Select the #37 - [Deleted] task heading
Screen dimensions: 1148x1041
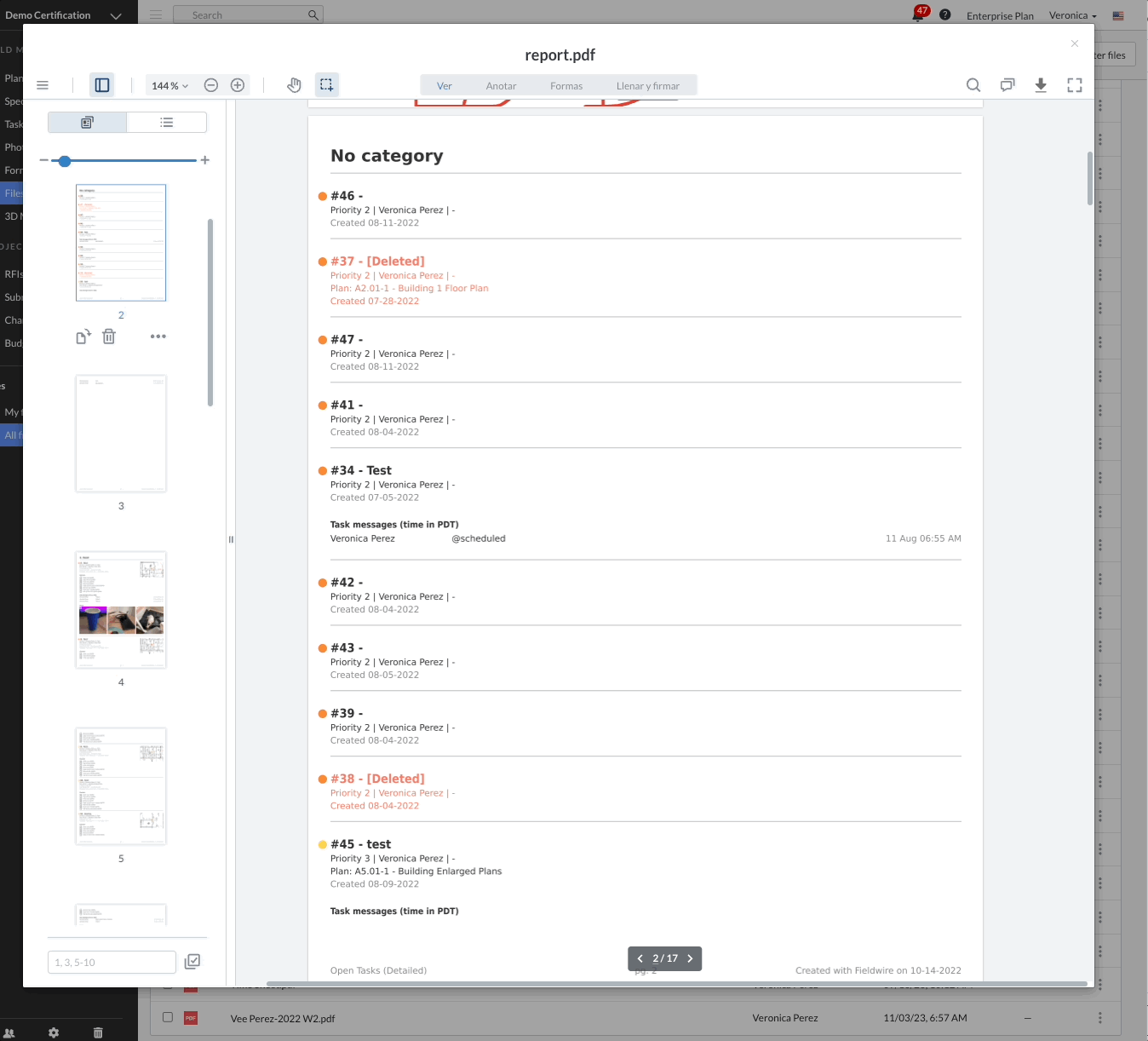coord(377,262)
